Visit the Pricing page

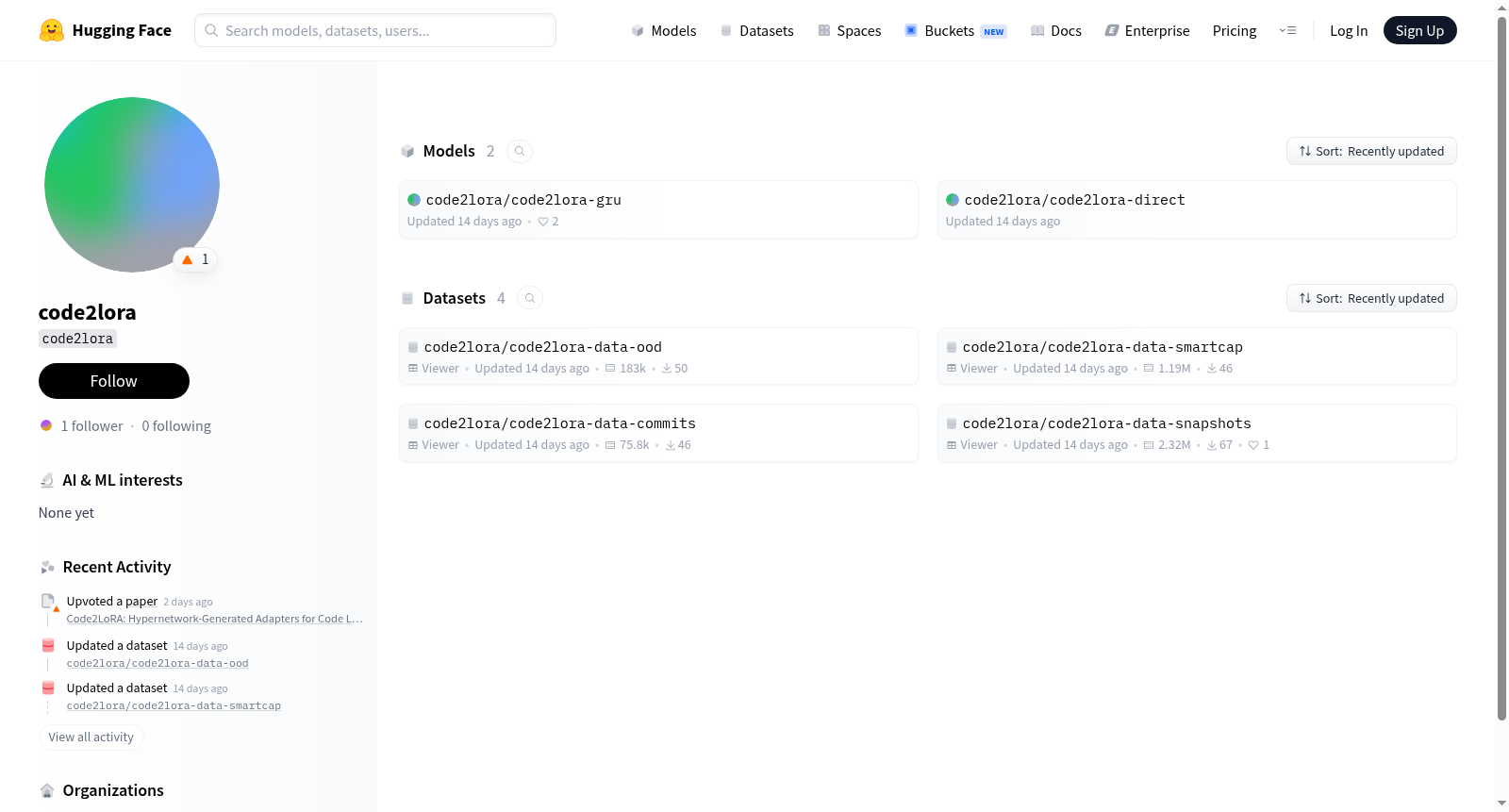point(1235,30)
